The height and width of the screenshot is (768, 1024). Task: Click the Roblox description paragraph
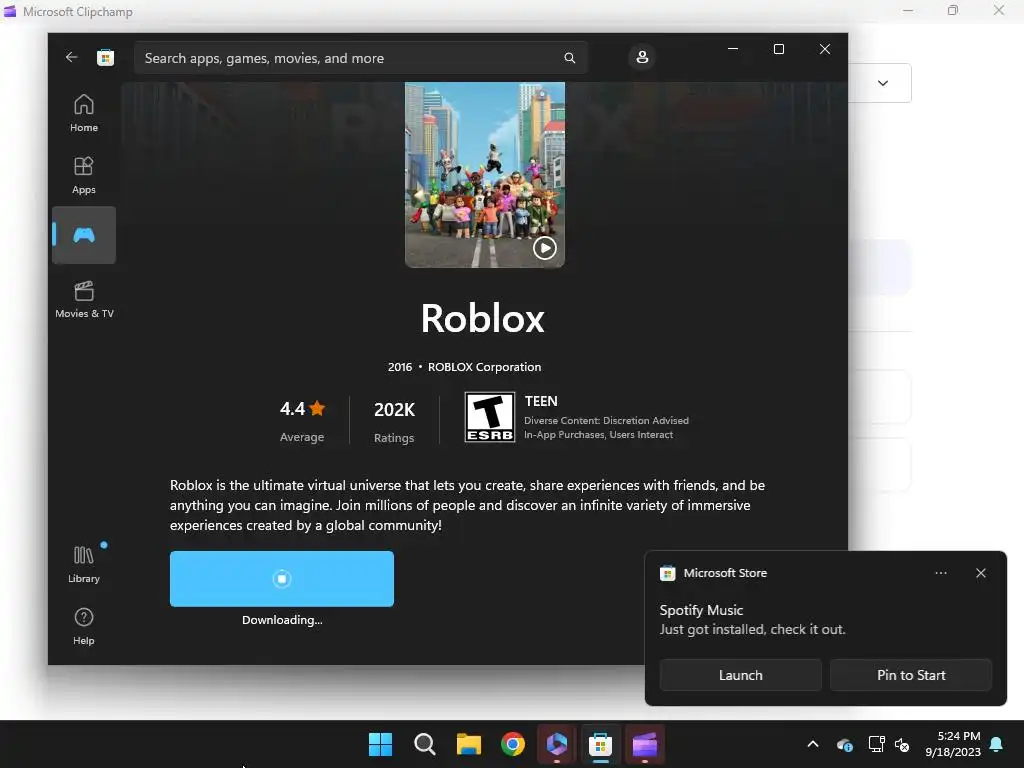[x=467, y=505]
